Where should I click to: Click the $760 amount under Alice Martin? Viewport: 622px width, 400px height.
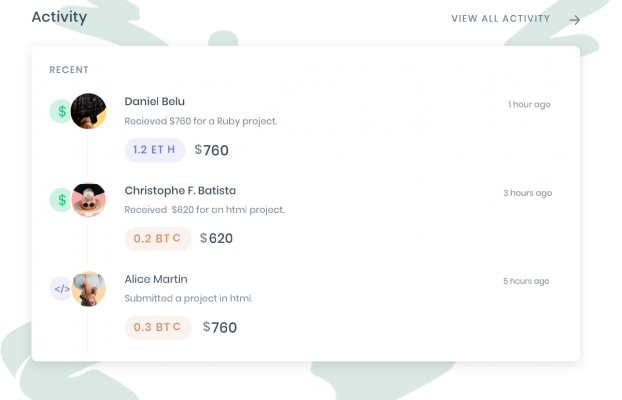pyautogui.click(x=220, y=327)
